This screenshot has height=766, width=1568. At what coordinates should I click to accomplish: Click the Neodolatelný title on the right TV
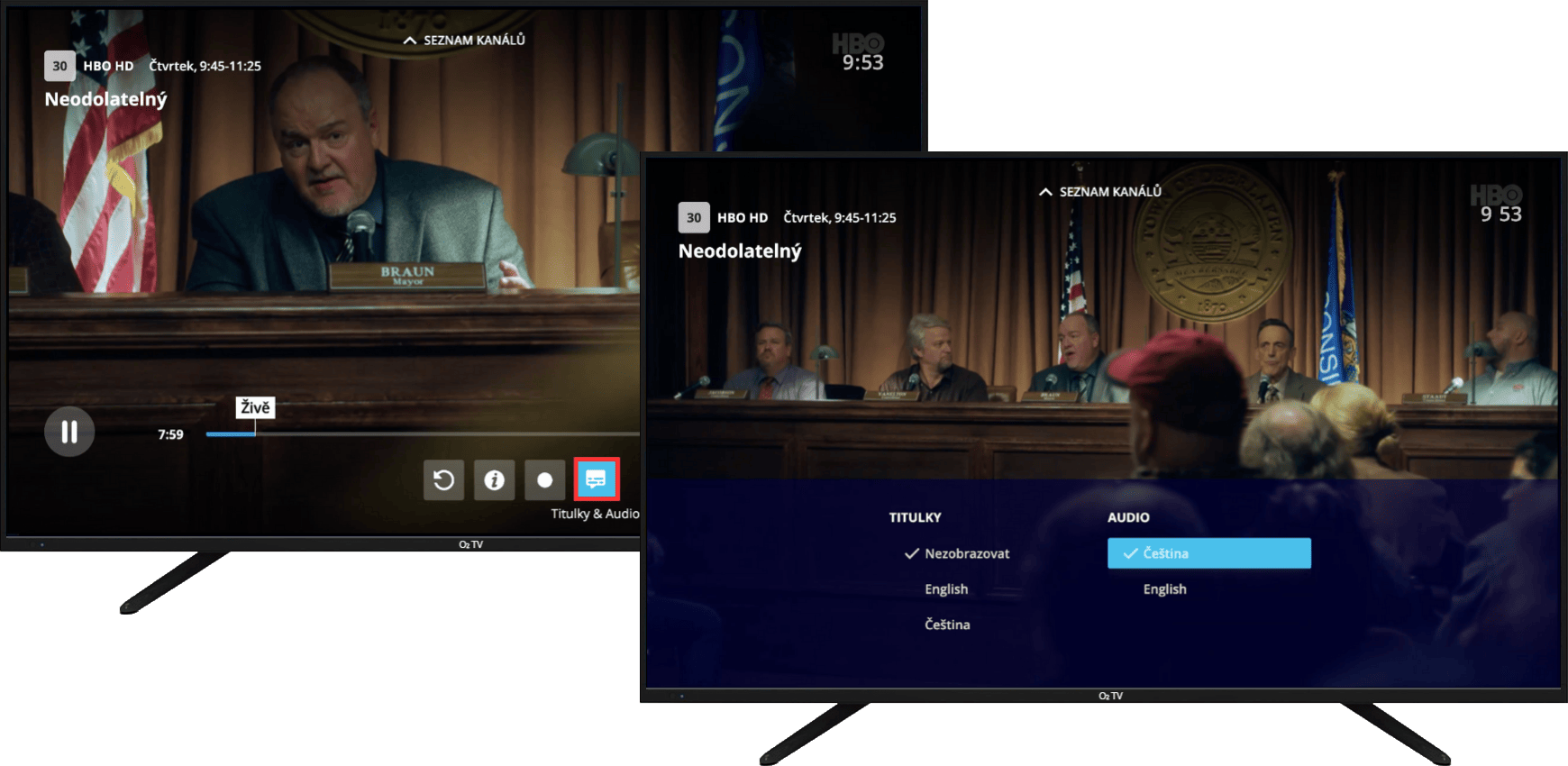coord(740,251)
